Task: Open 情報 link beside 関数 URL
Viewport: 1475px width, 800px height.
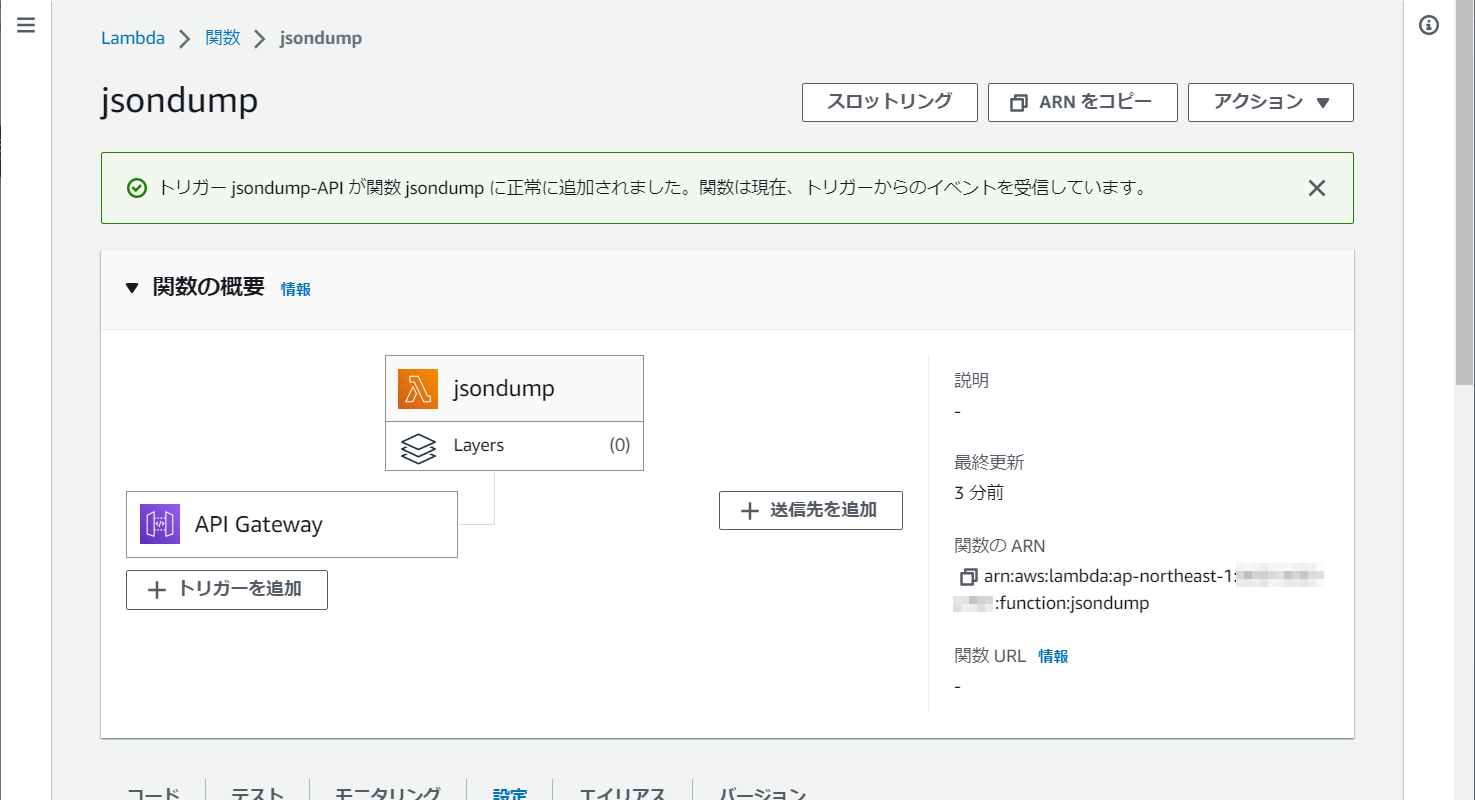Action: [1053, 656]
